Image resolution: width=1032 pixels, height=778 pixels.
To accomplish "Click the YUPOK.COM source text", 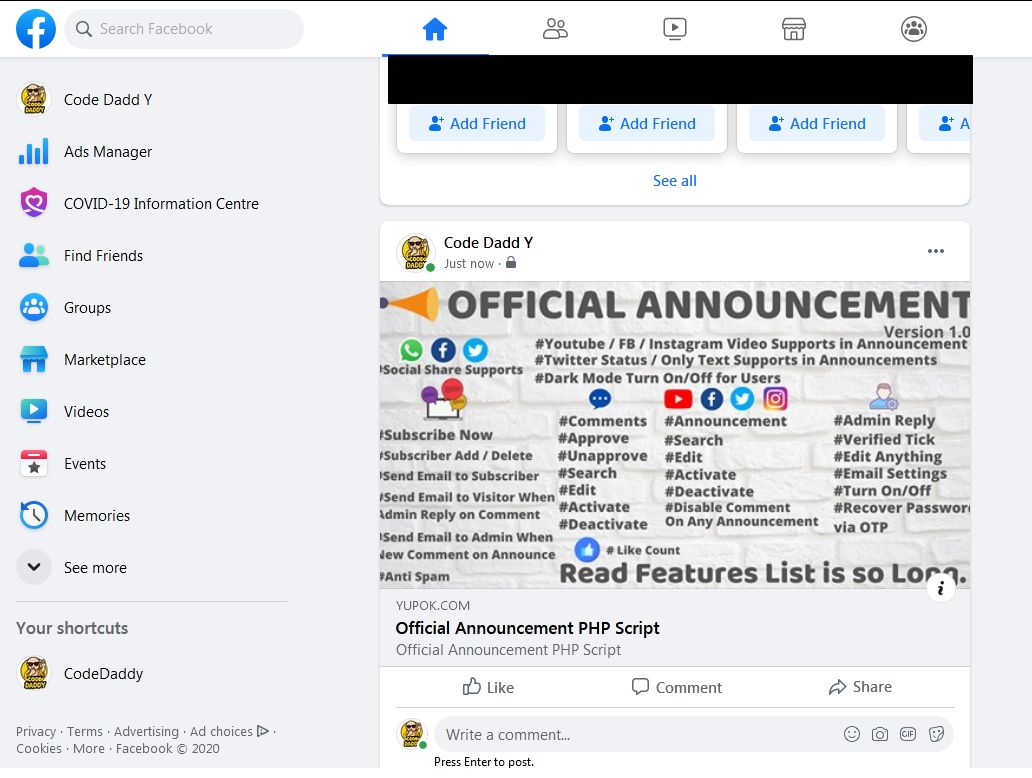I will pyautogui.click(x=432, y=606).
